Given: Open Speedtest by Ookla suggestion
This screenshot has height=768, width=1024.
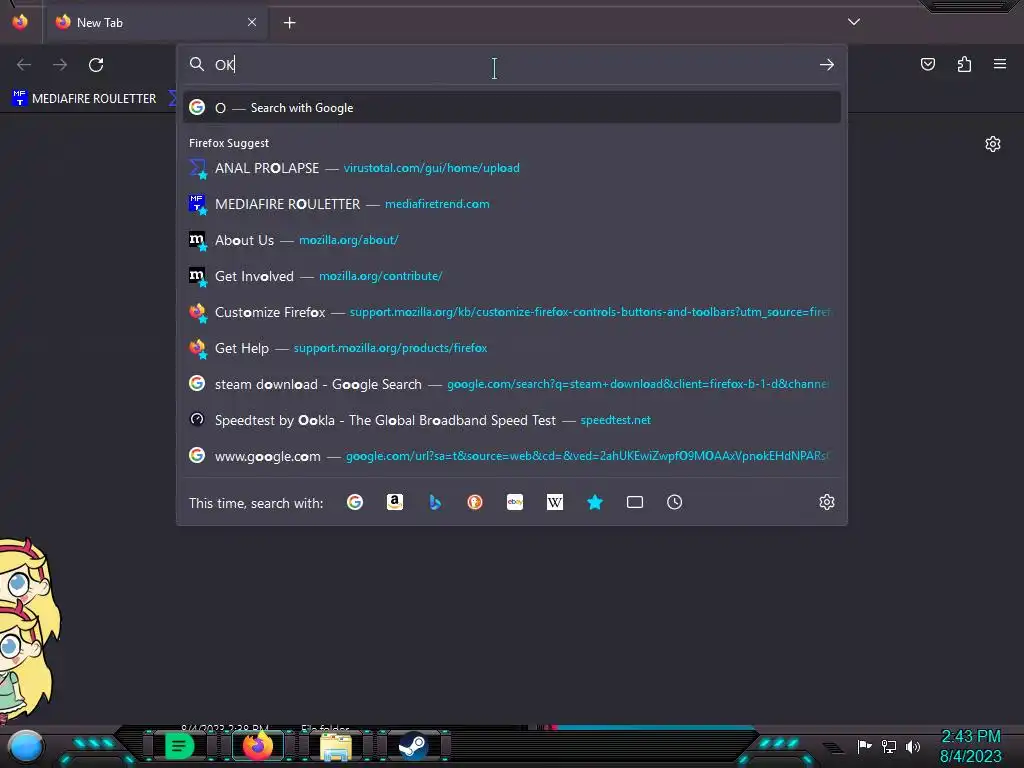Looking at the screenshot, I should [x=512, y=420].
